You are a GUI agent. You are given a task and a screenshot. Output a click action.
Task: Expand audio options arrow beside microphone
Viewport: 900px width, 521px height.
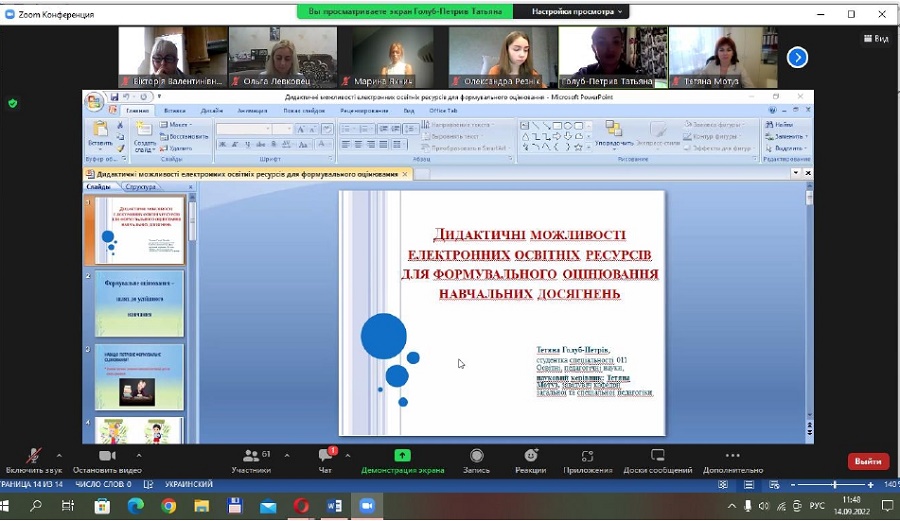(59, 454)
